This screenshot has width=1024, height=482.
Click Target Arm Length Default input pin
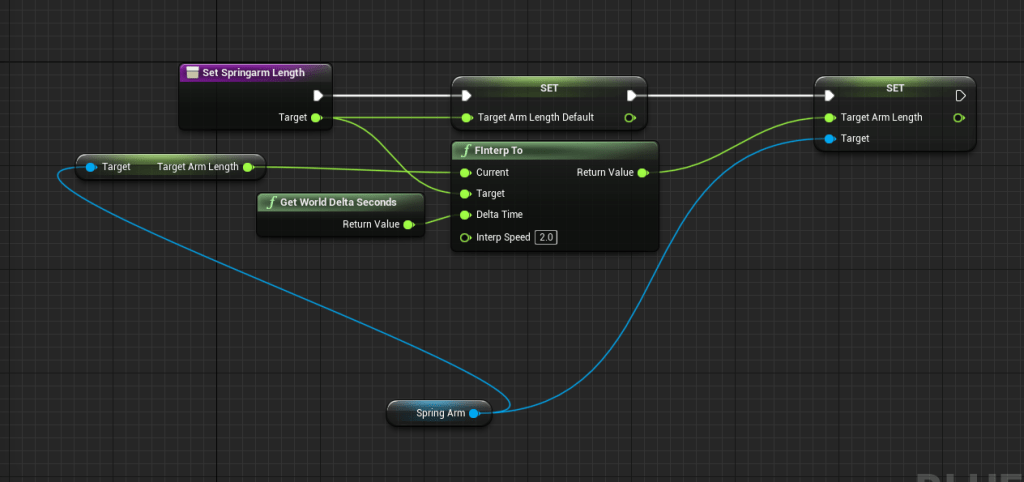pos(465,118)
